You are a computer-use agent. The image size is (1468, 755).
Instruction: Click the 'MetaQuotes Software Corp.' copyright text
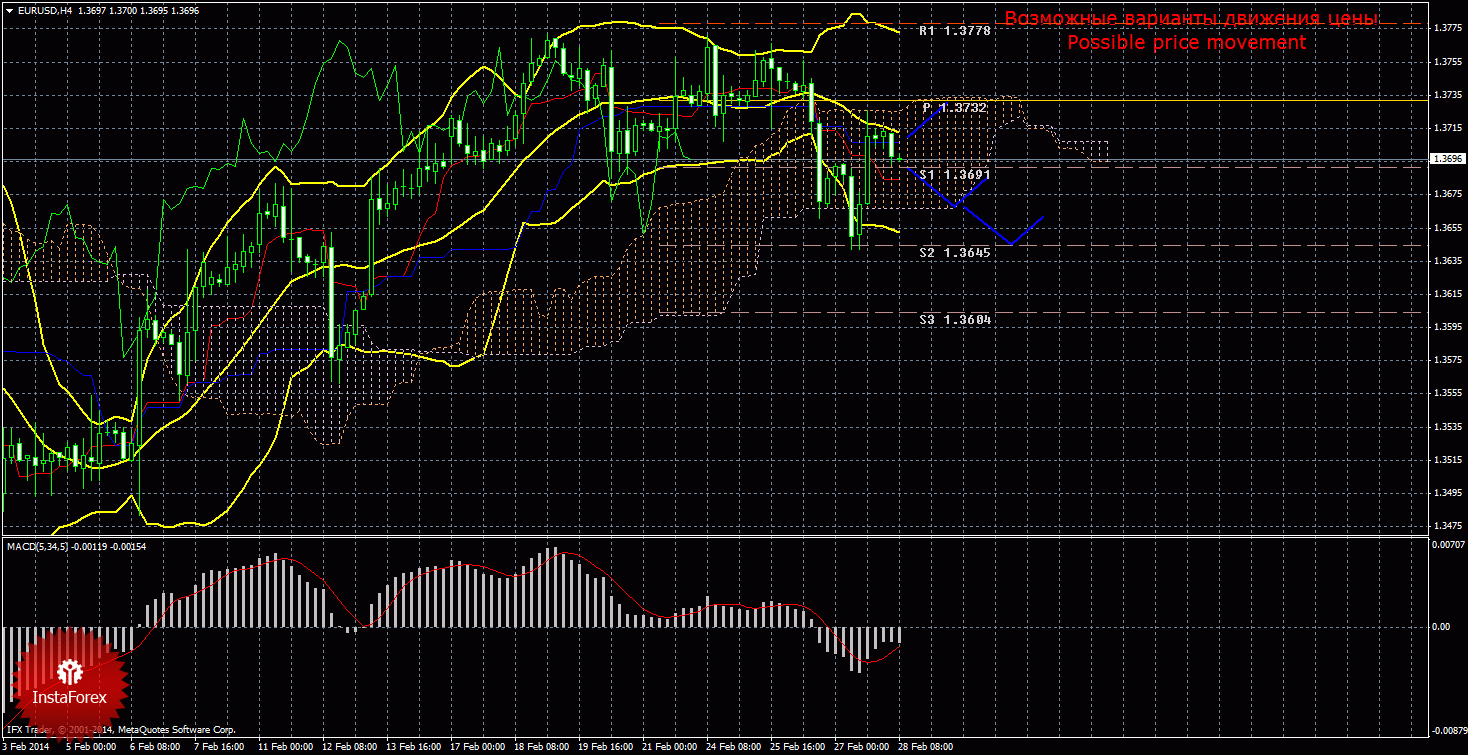[x=177, y=731]
